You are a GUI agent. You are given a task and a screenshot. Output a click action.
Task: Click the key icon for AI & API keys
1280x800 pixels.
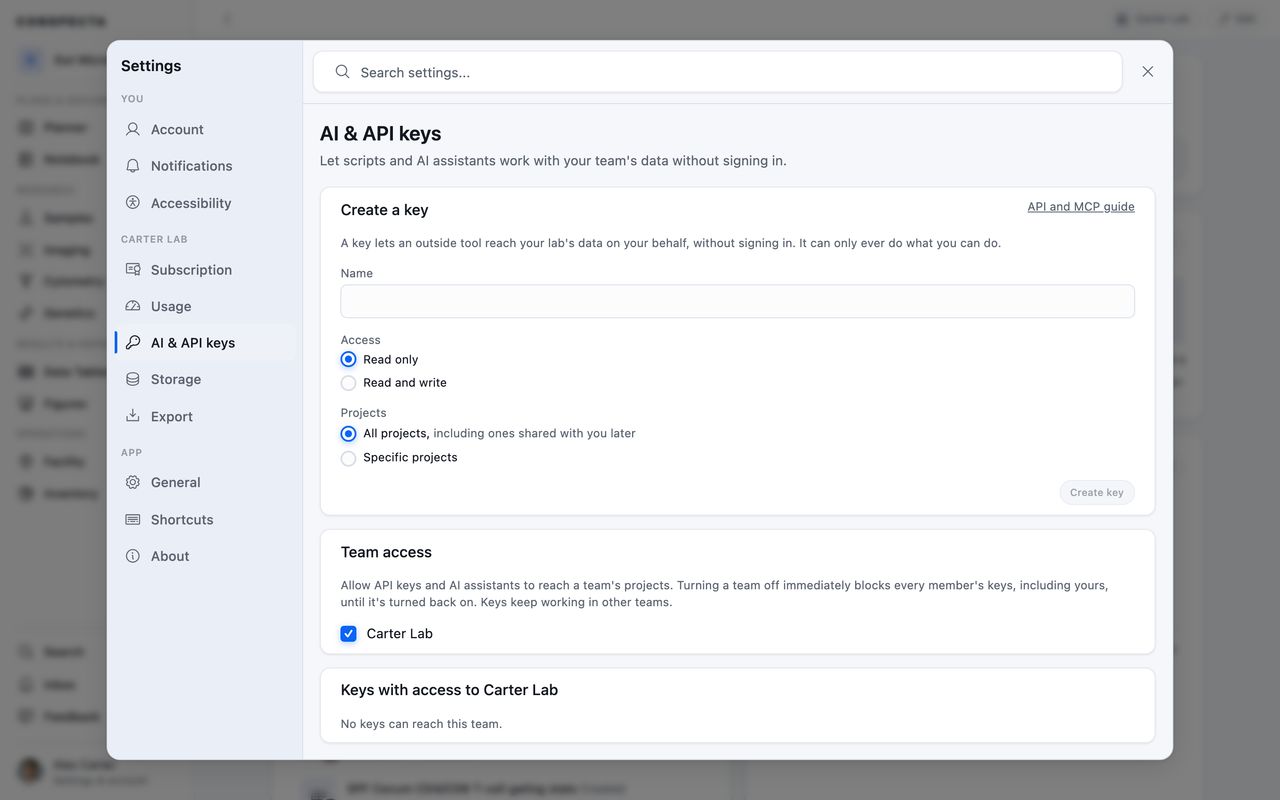pos(133,343)
